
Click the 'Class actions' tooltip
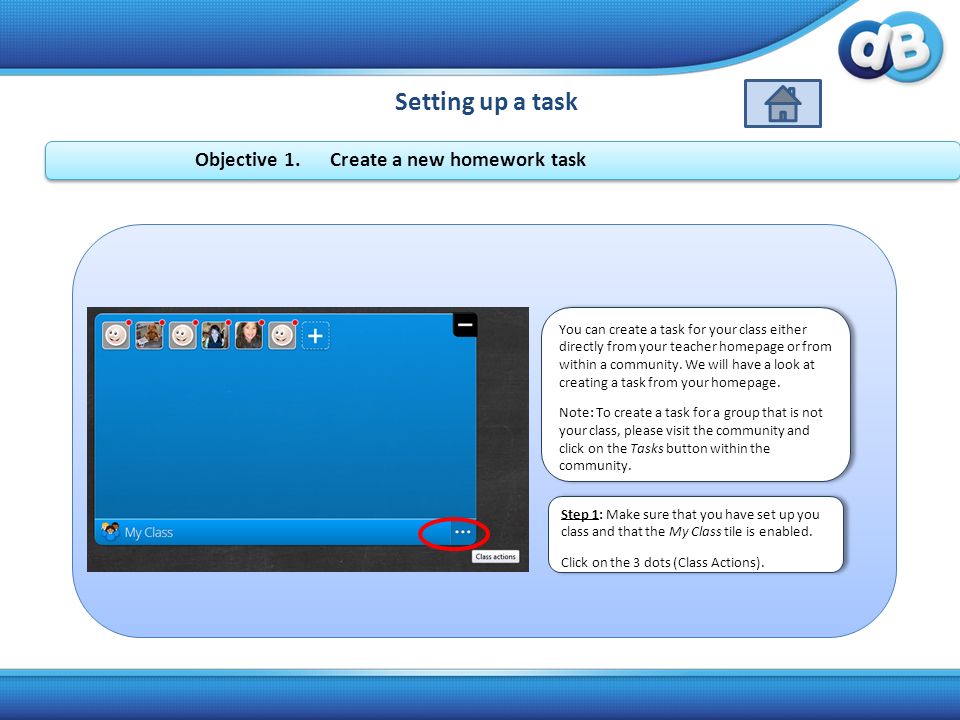tap(495, 557)
